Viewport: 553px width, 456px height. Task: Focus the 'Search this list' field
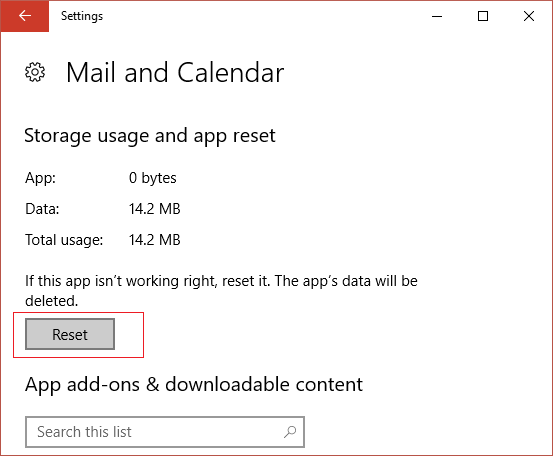pos(165,432)
